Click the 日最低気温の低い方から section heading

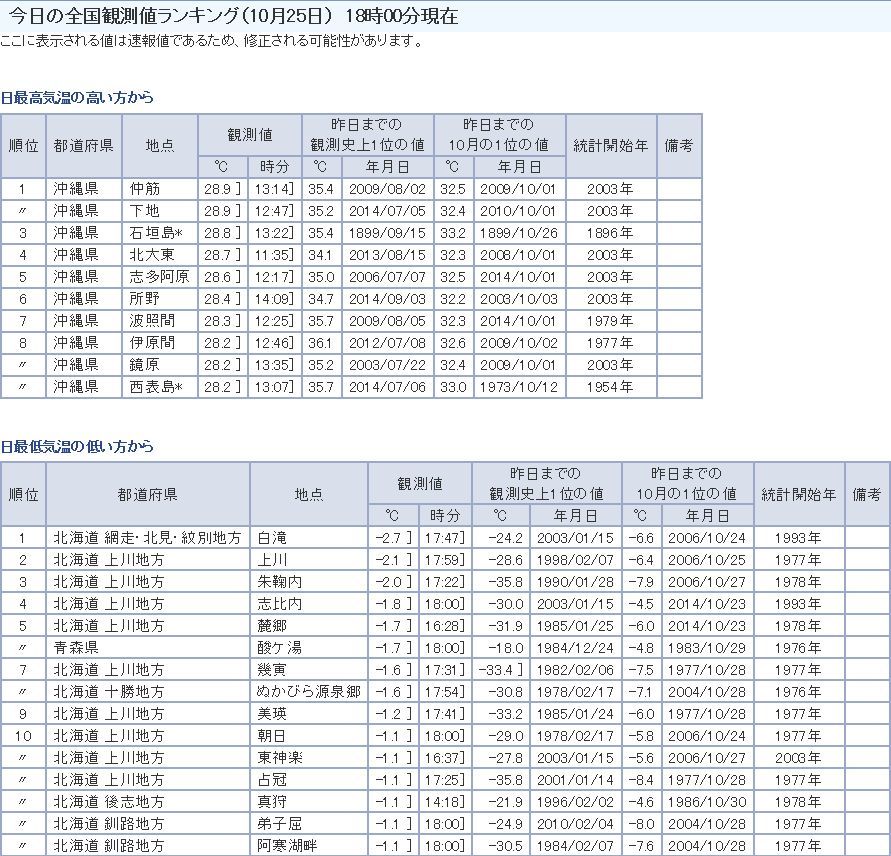tap(78, 447)
